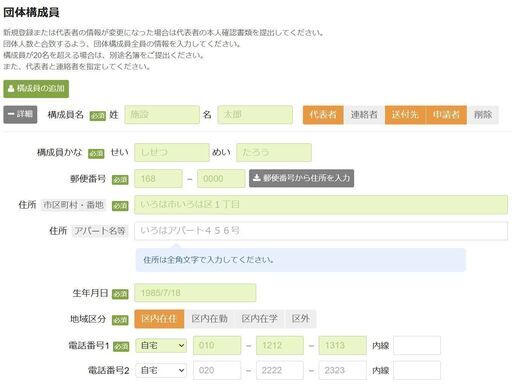The image size is (512, 385).
Task: Click the 電話番号1 field showing 1212
Action: pos(280,345)
